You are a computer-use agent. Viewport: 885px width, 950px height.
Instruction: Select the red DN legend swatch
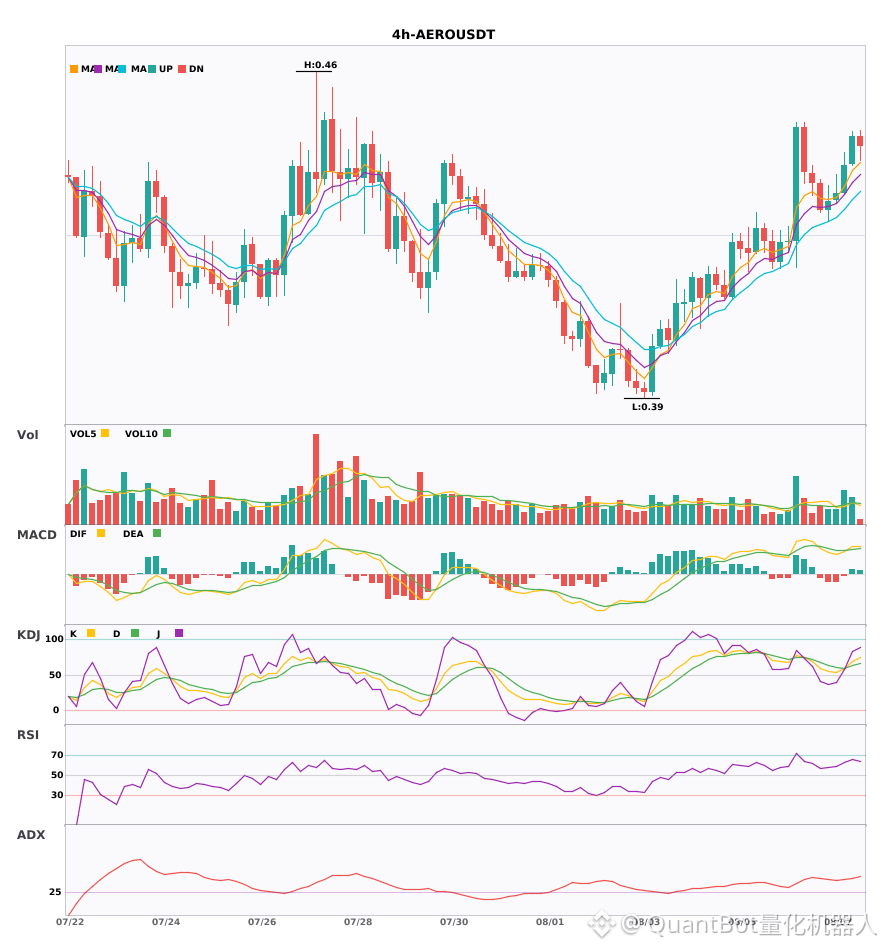(182, 69)
